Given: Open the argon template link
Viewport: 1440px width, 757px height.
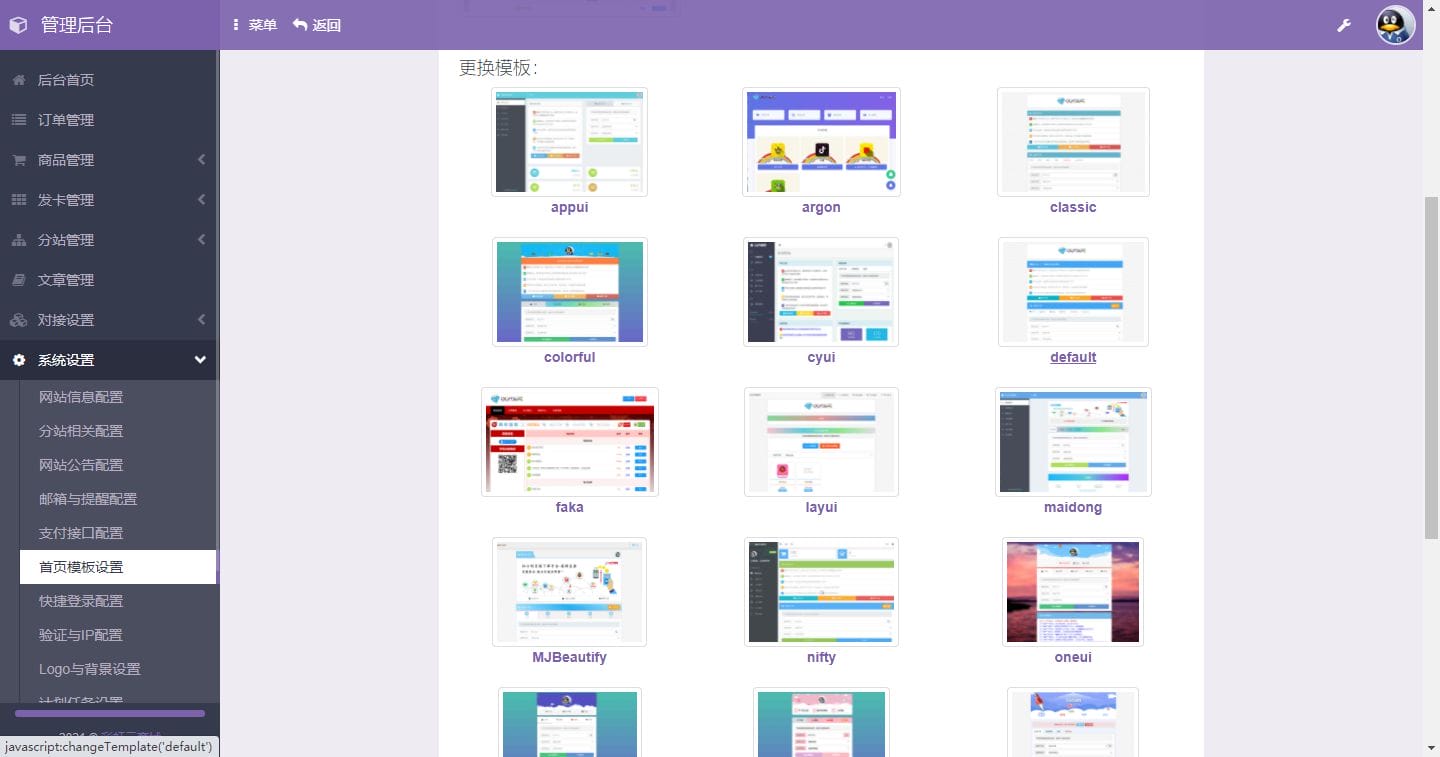Looking at the screenshot, I should tap(820, 207).
